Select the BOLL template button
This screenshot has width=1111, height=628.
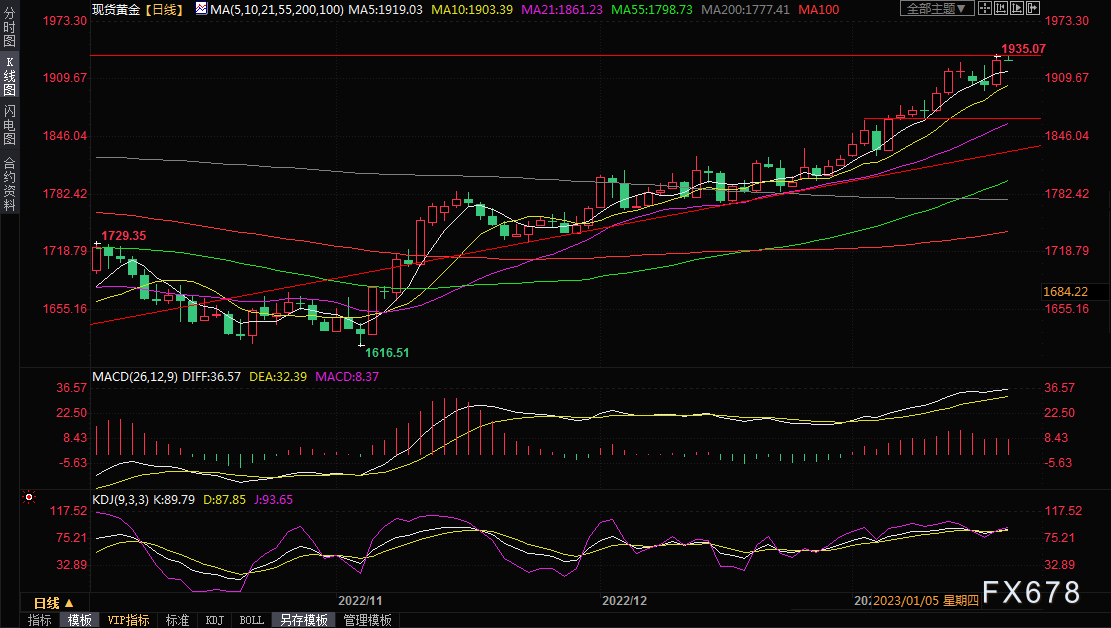coord(251,620)
